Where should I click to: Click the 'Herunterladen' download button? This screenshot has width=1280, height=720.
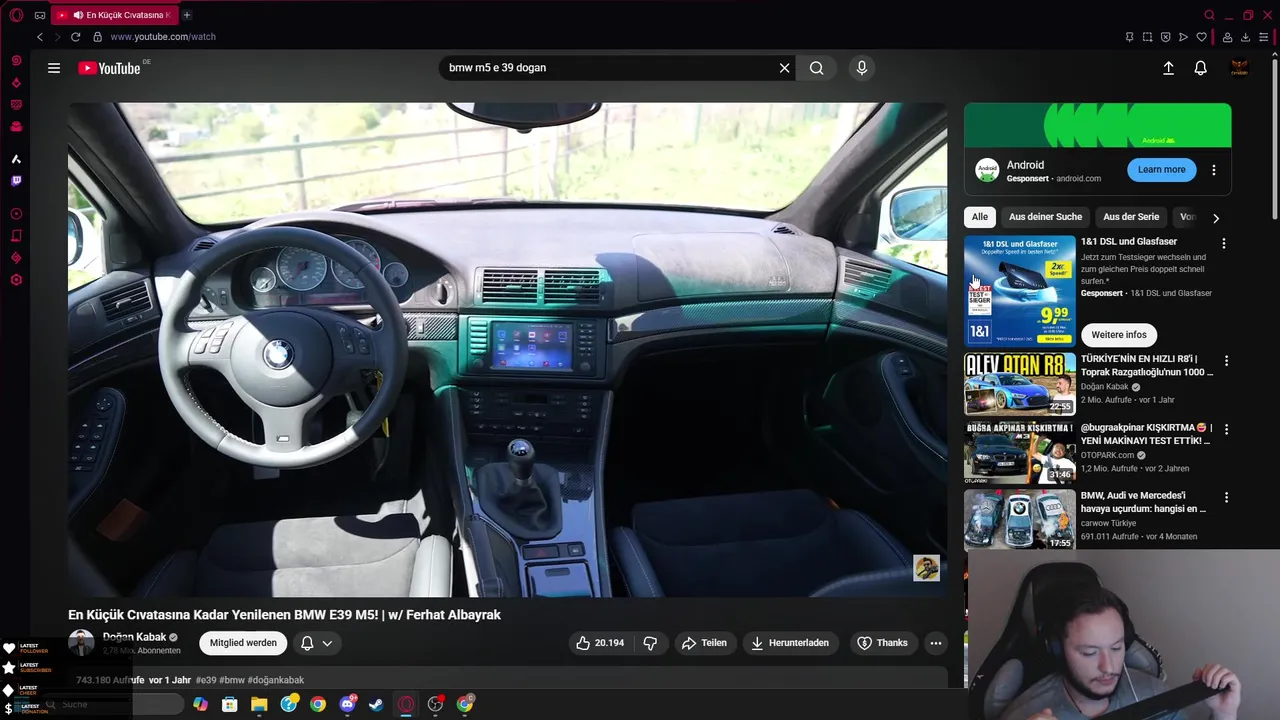[x=790, y=643]
